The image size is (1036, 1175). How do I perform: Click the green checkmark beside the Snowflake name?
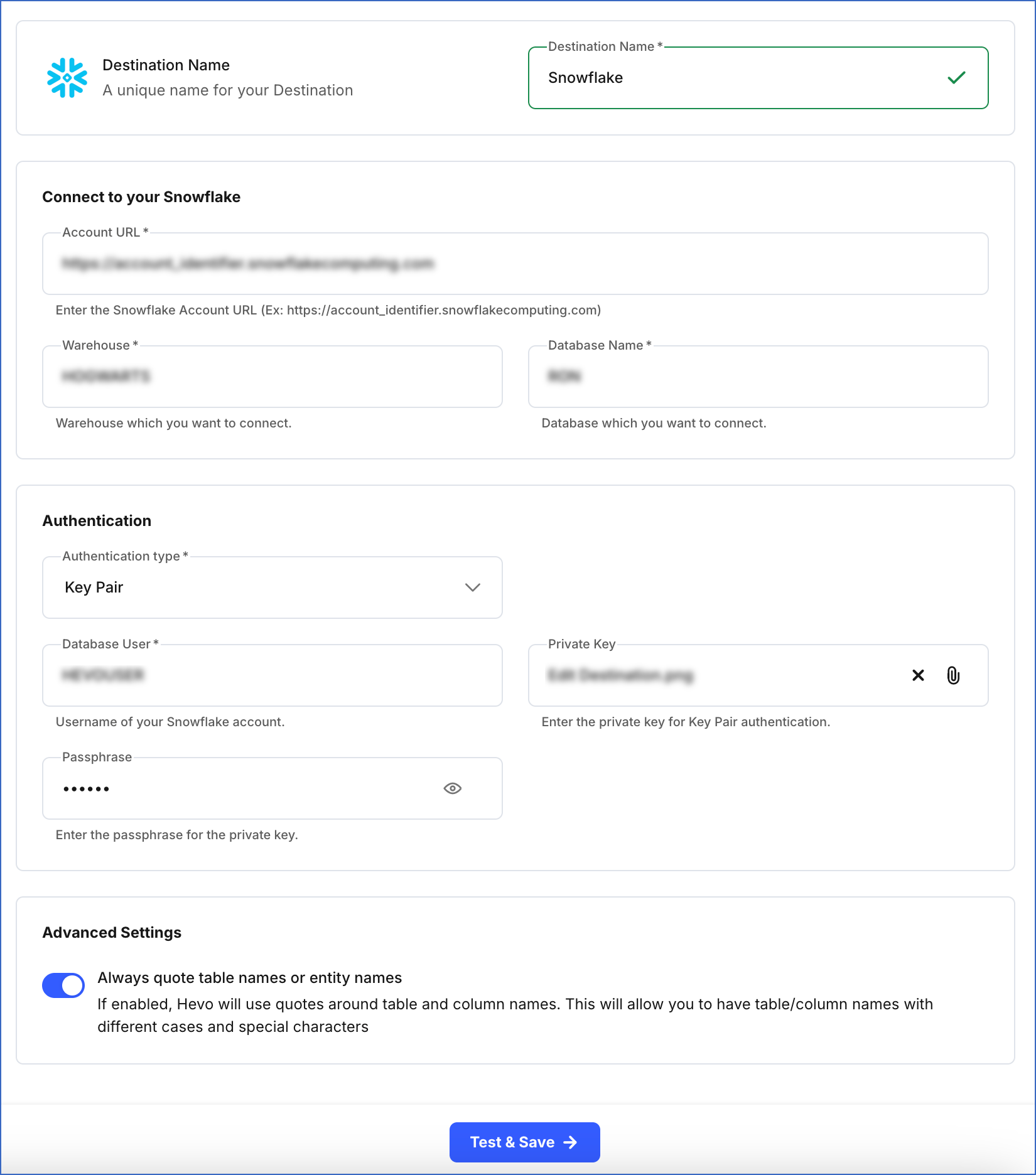click(955, 77)
